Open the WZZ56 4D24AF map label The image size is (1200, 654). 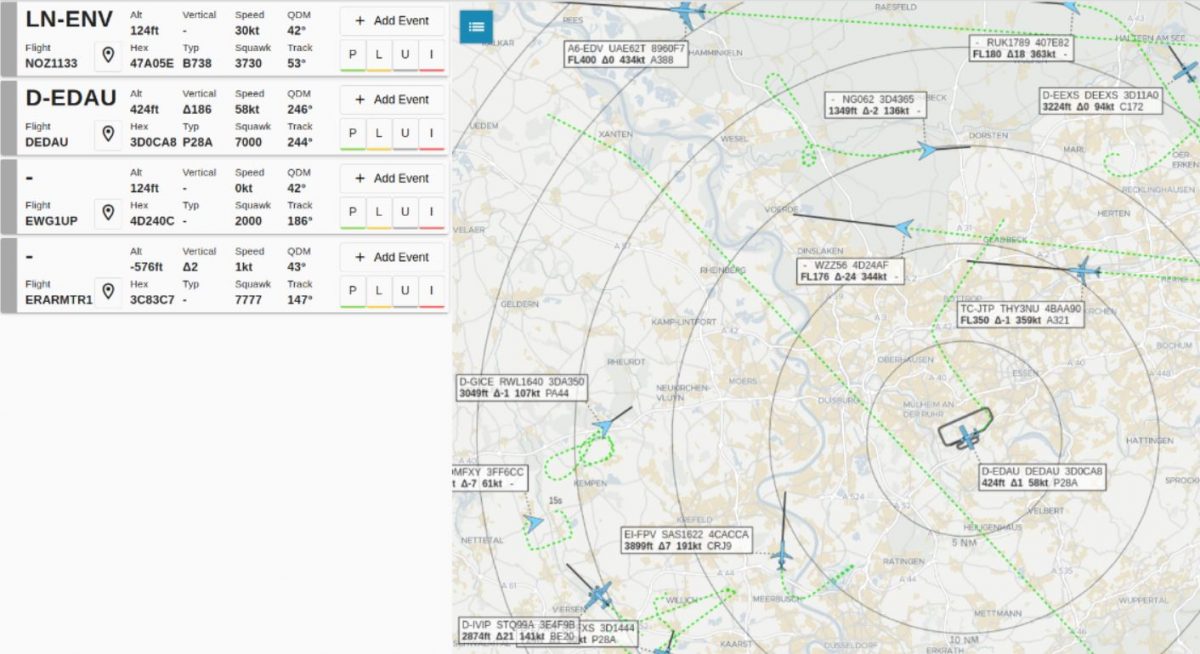point(850,271)
